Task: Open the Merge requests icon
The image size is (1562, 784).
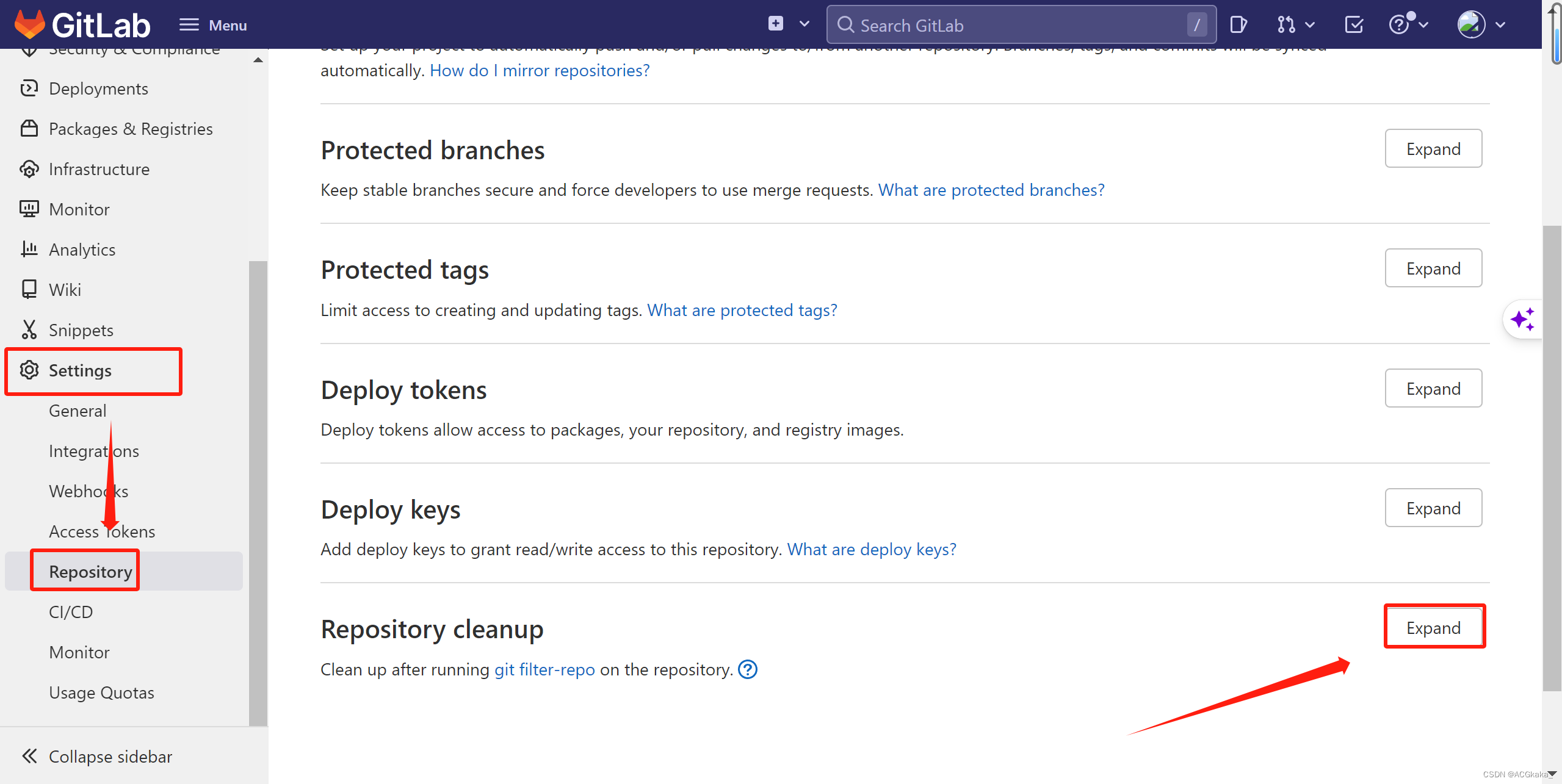Action: [x=1285, y=25]
